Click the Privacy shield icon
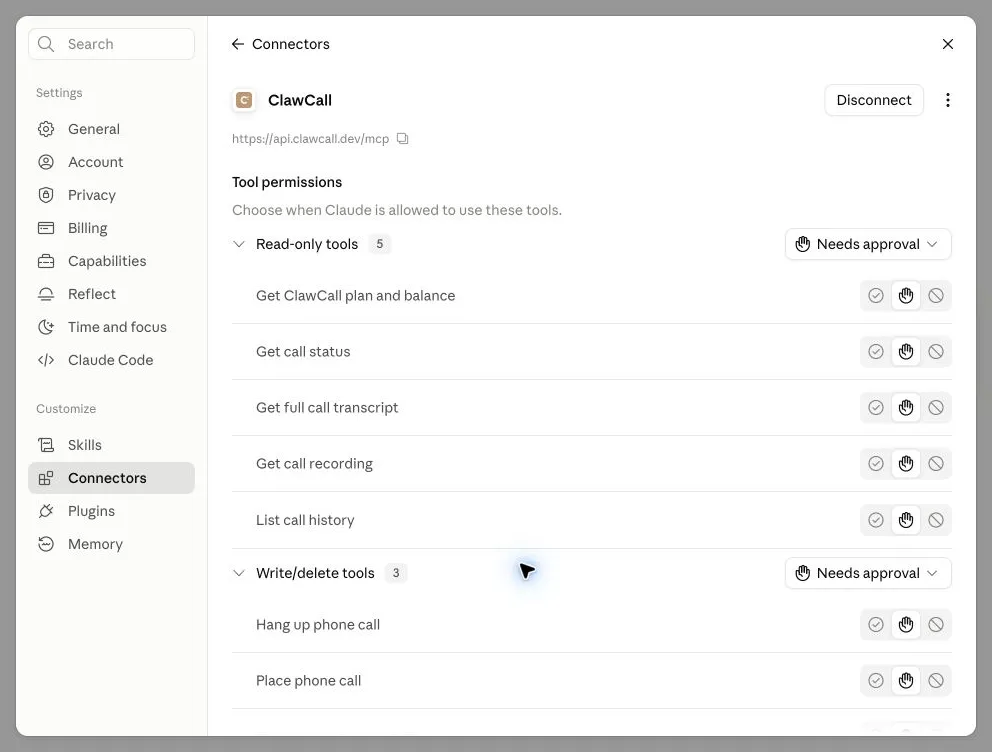Image resolution: width=992 pixels, height=752 pixels. [46, 195]
